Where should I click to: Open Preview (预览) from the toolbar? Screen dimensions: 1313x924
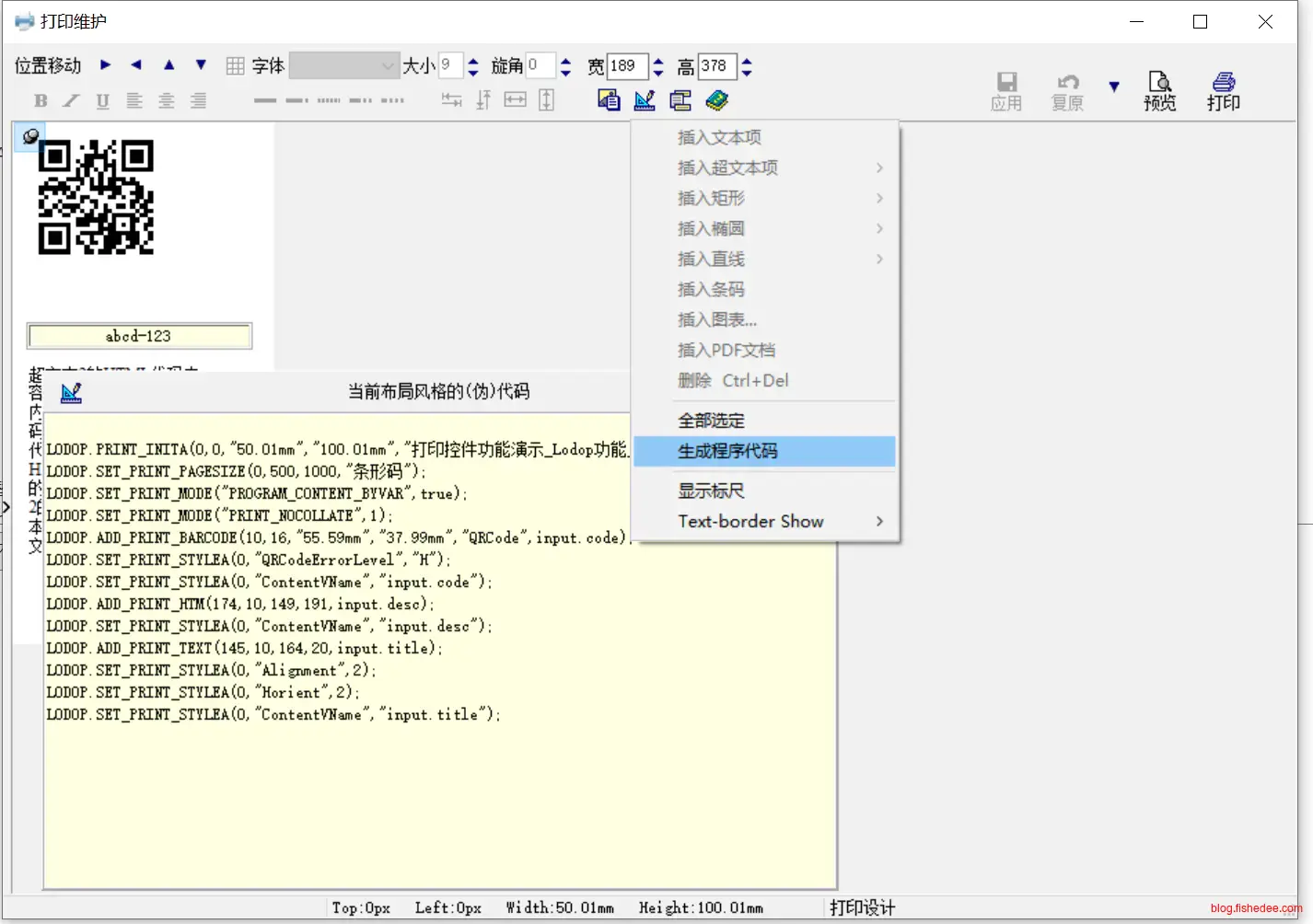click(x=1159, y=91)
